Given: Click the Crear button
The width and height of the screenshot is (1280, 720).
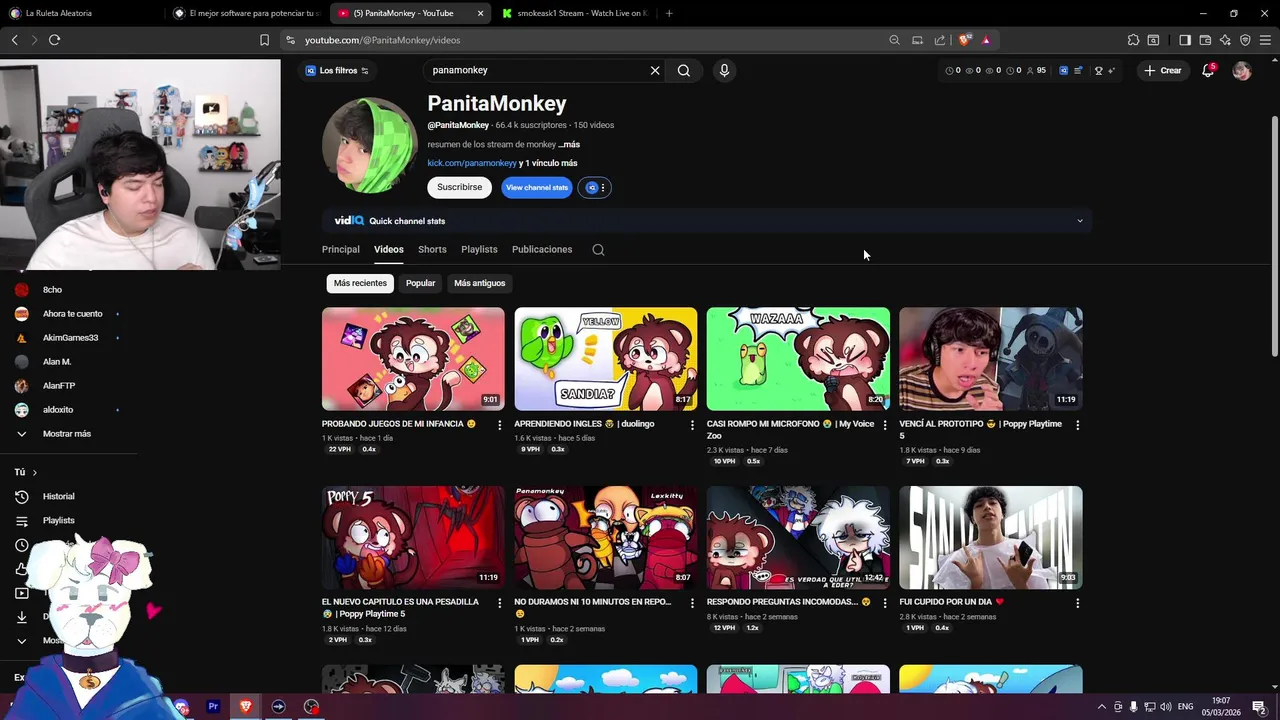Looking at the screenshot, I should 1163,71.
